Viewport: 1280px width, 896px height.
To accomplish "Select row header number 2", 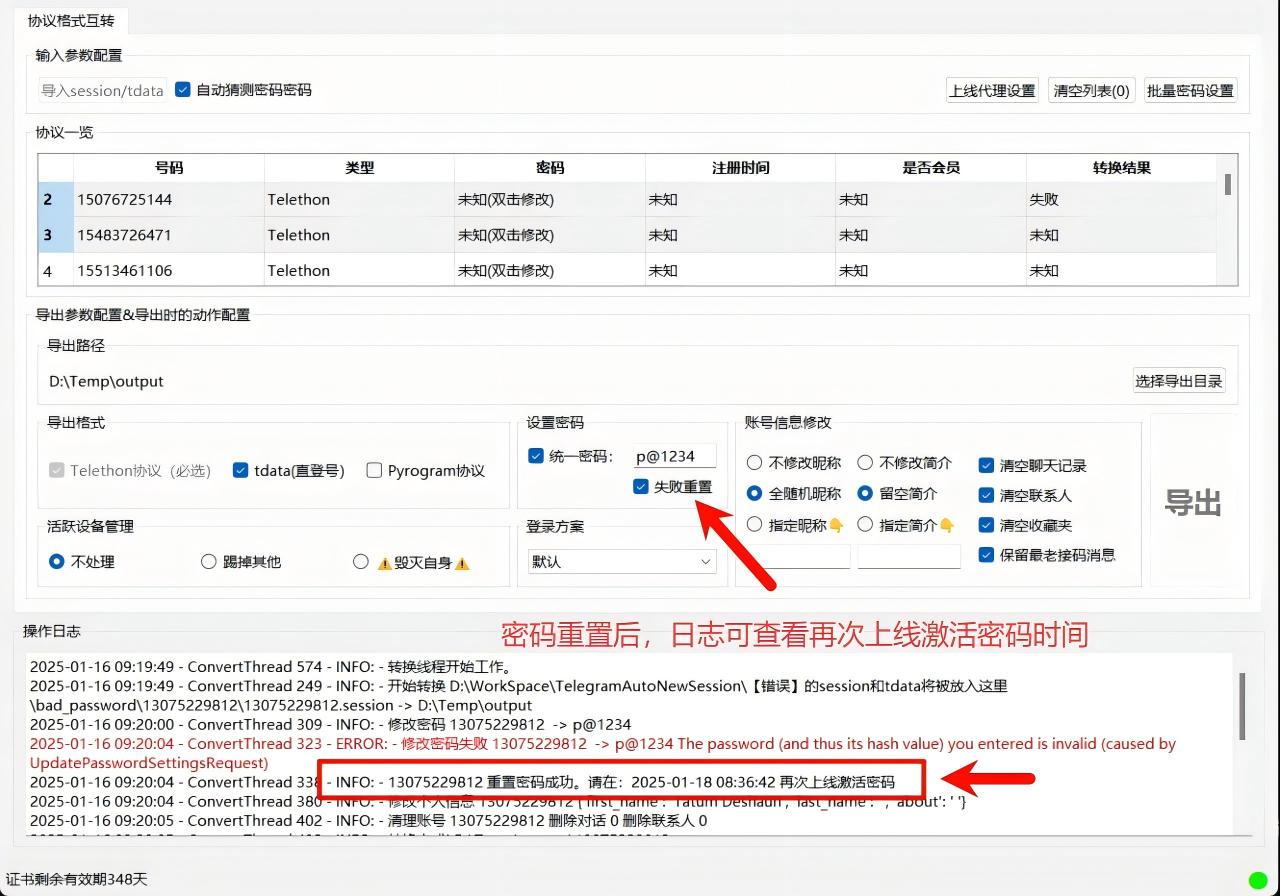I will (x=56, y=199).
